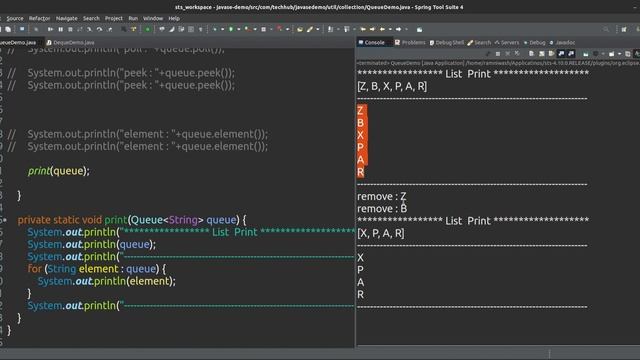Viewport: 640px width, 360px height.
Task: Open the dropdown beside the pencil Search icon
Action: coord(318,29)
